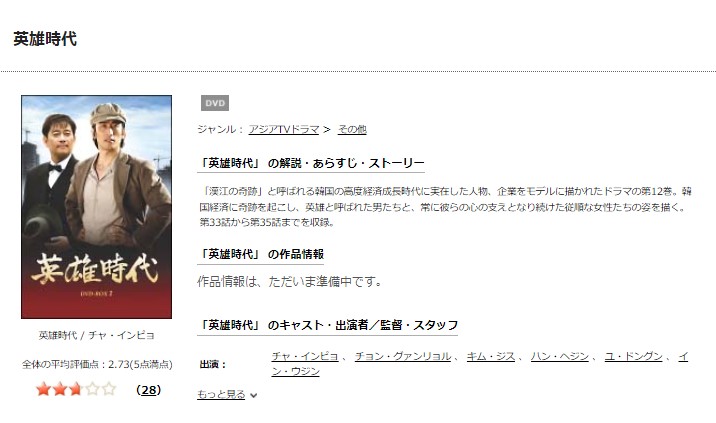Click the second orange rating star
This screenshot has width=716, height=423.
(60, 389)
